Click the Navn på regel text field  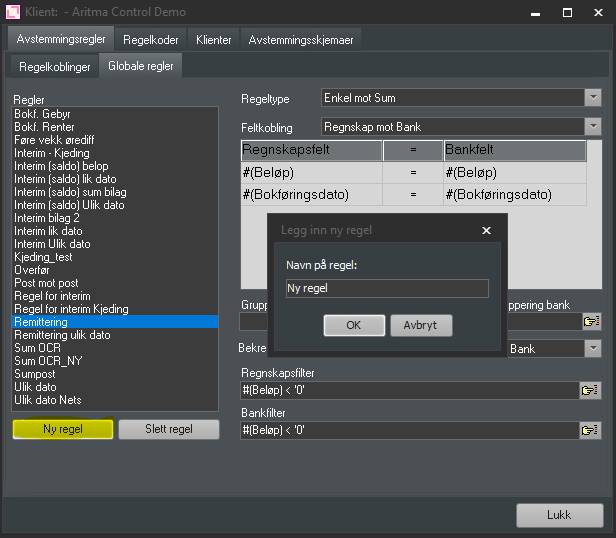(386, 288)
